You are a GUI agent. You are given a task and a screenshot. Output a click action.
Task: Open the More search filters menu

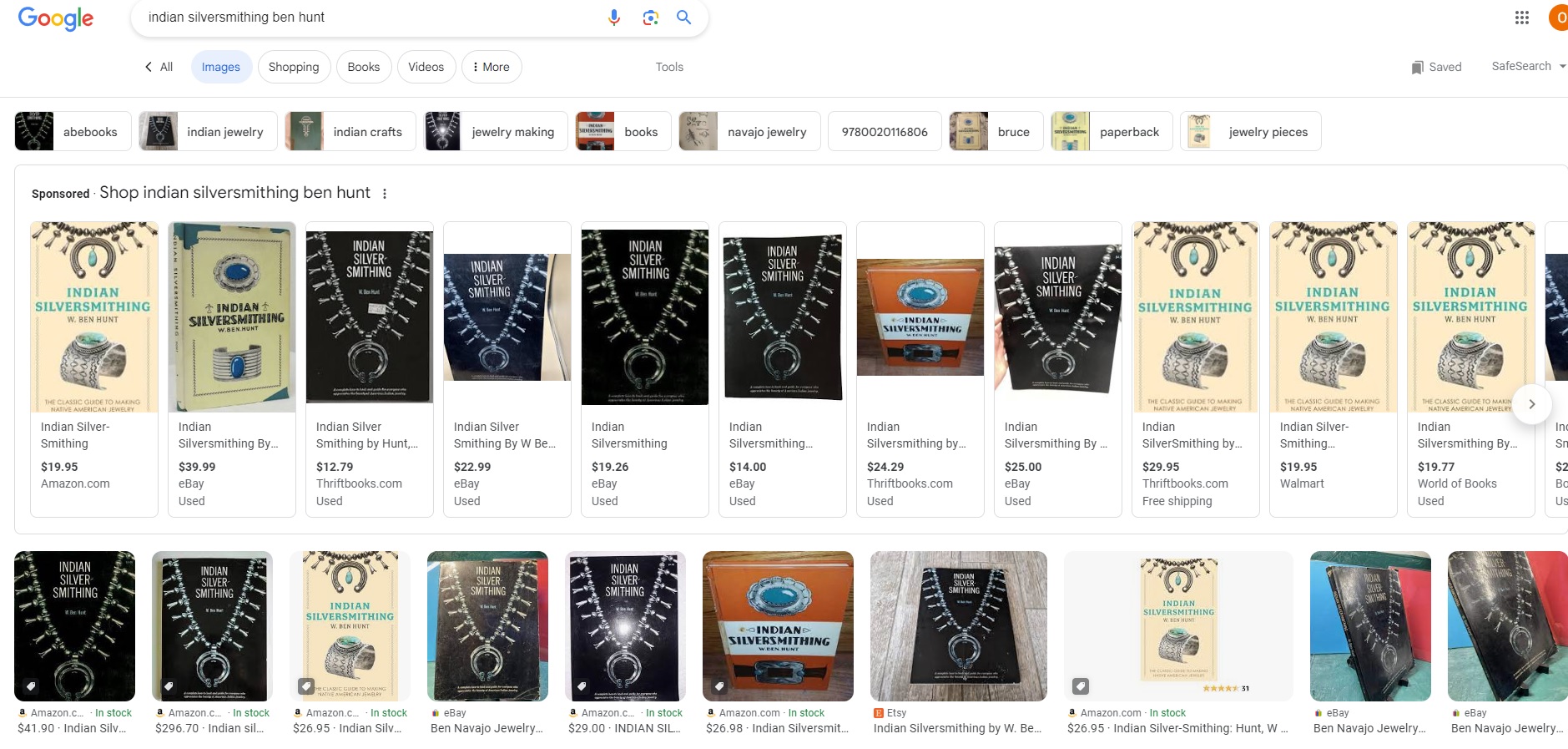pos(492,67)
